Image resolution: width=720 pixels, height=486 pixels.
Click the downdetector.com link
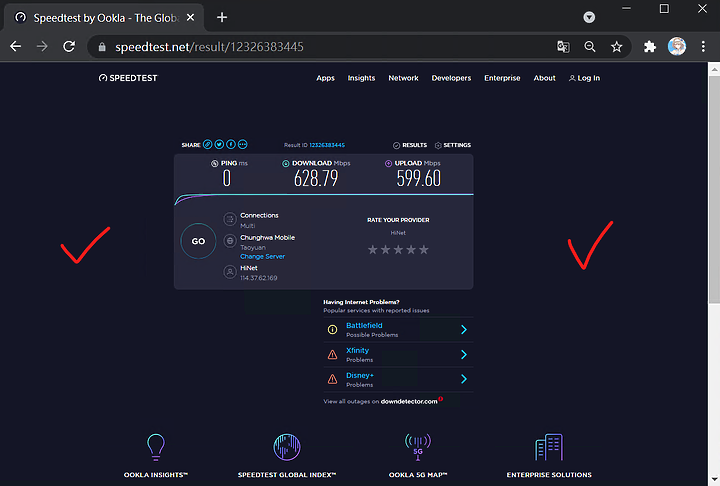click(x=409, y=401)
